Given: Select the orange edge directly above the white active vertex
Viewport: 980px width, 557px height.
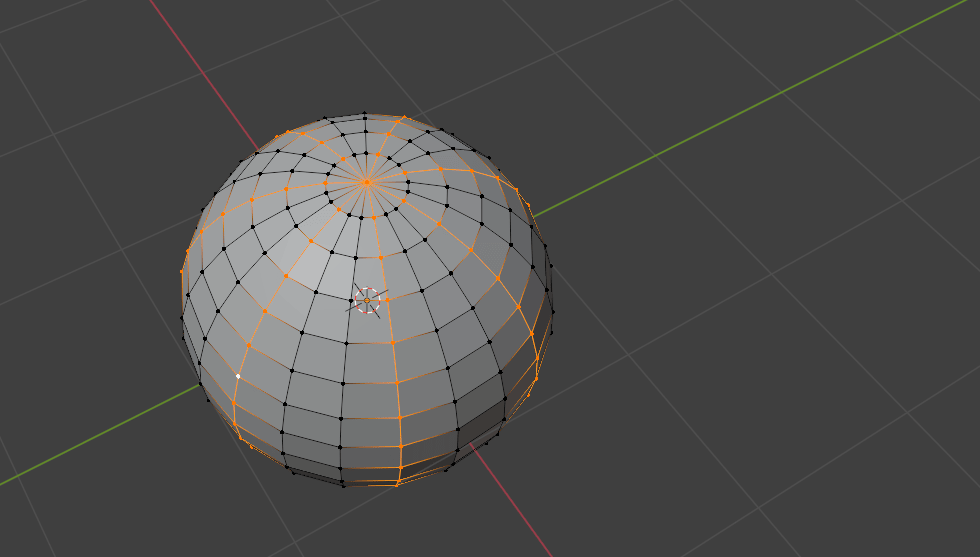Looking at the screenshot, I should (242, 358).
